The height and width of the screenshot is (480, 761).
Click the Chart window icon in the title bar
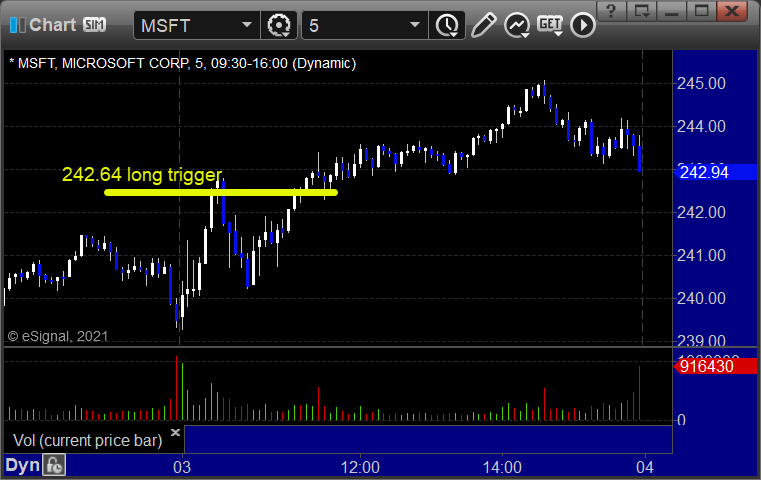pyautogui.click(x=17, y=25)
